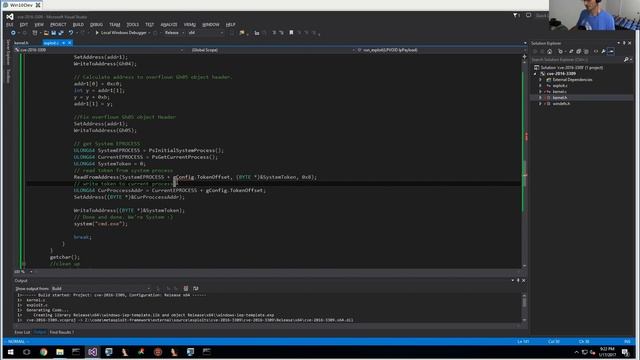Viewport: 640px width, 360px height.
Task: Open the TOOLS menu
Action: pyautogui.click(x=133, y=24)
